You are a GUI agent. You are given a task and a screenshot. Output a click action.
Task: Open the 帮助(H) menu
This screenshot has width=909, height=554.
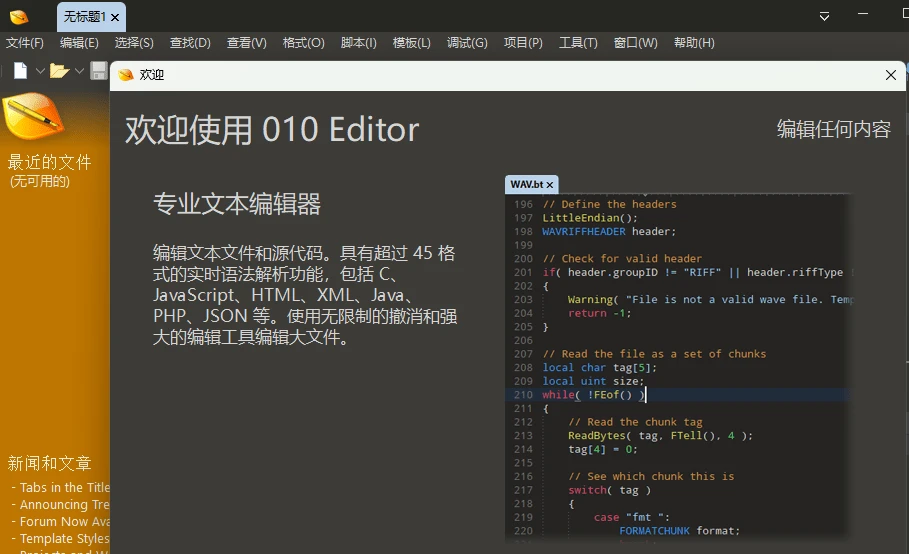694,43
